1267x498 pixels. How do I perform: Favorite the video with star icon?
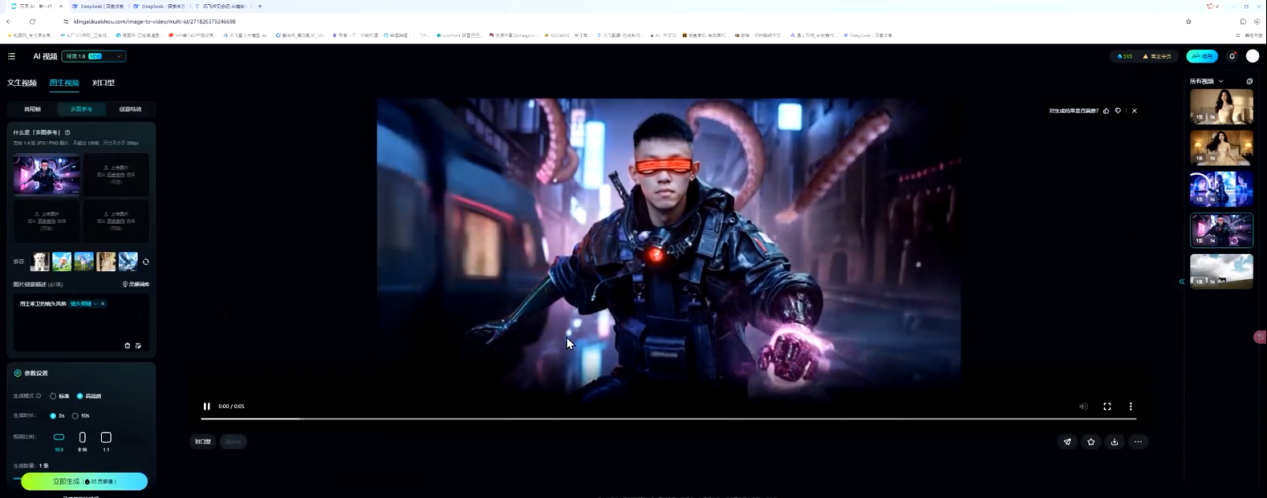coord(1091,442)
